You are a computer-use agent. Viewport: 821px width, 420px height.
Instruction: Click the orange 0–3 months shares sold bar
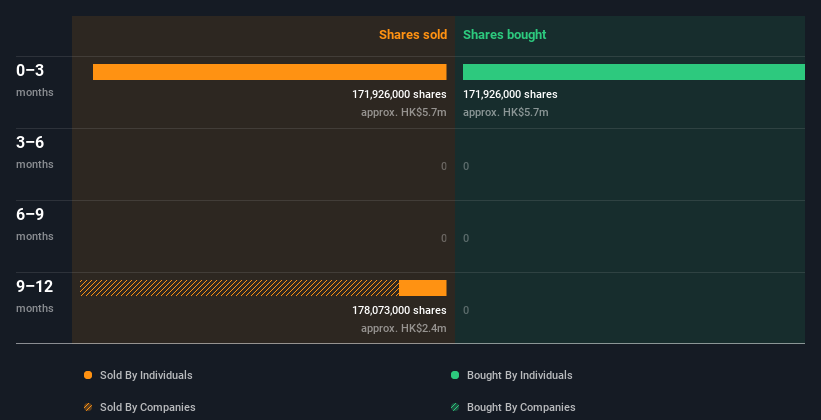[x=270, y=72]
